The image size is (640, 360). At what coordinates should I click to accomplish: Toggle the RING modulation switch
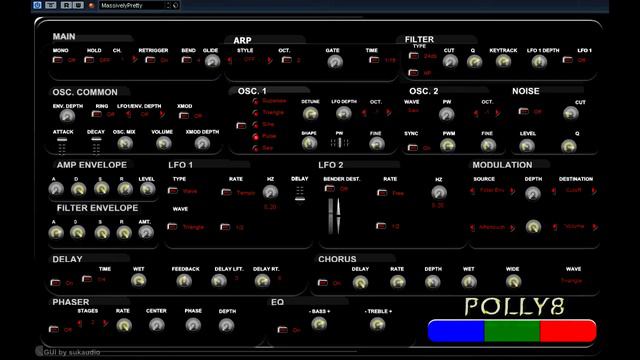click(x=96, y=114)
